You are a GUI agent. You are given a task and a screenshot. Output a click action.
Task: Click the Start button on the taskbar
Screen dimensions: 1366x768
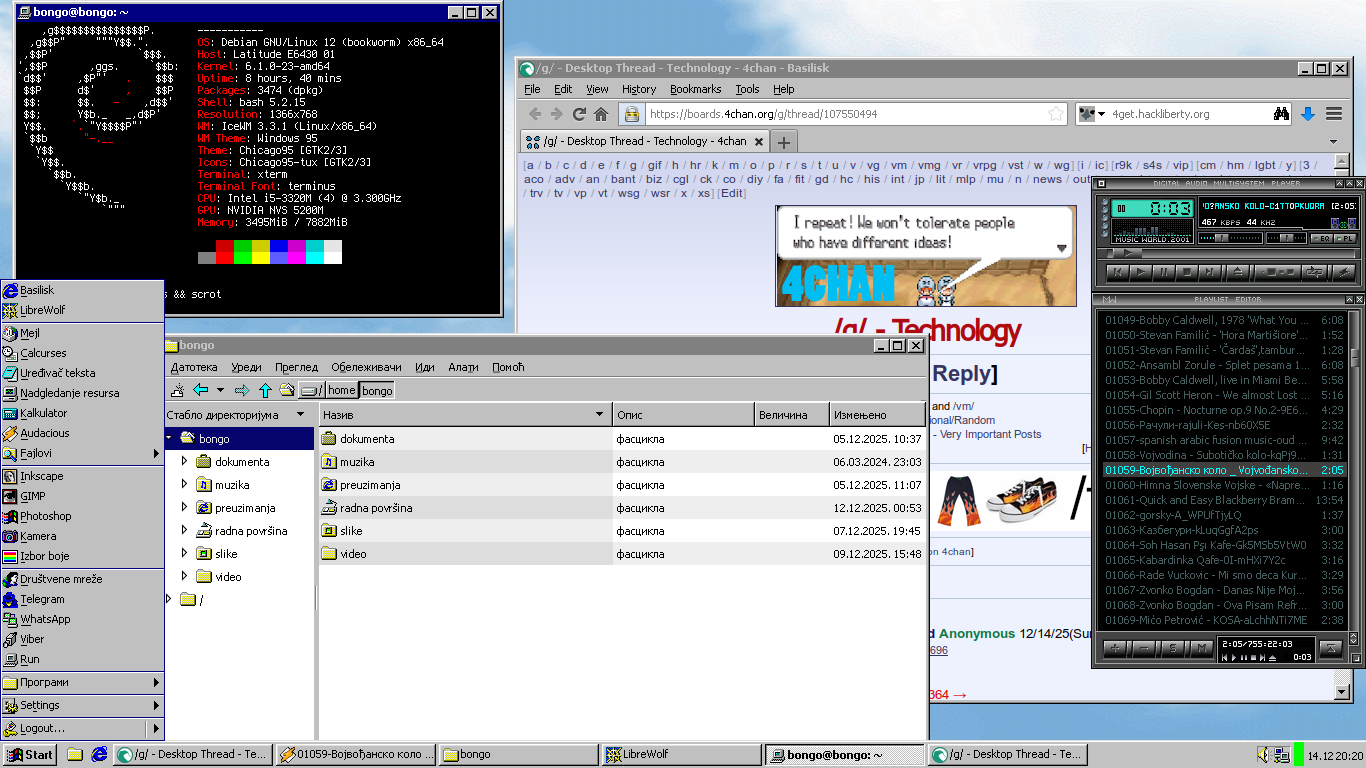(x=30, y=755)
